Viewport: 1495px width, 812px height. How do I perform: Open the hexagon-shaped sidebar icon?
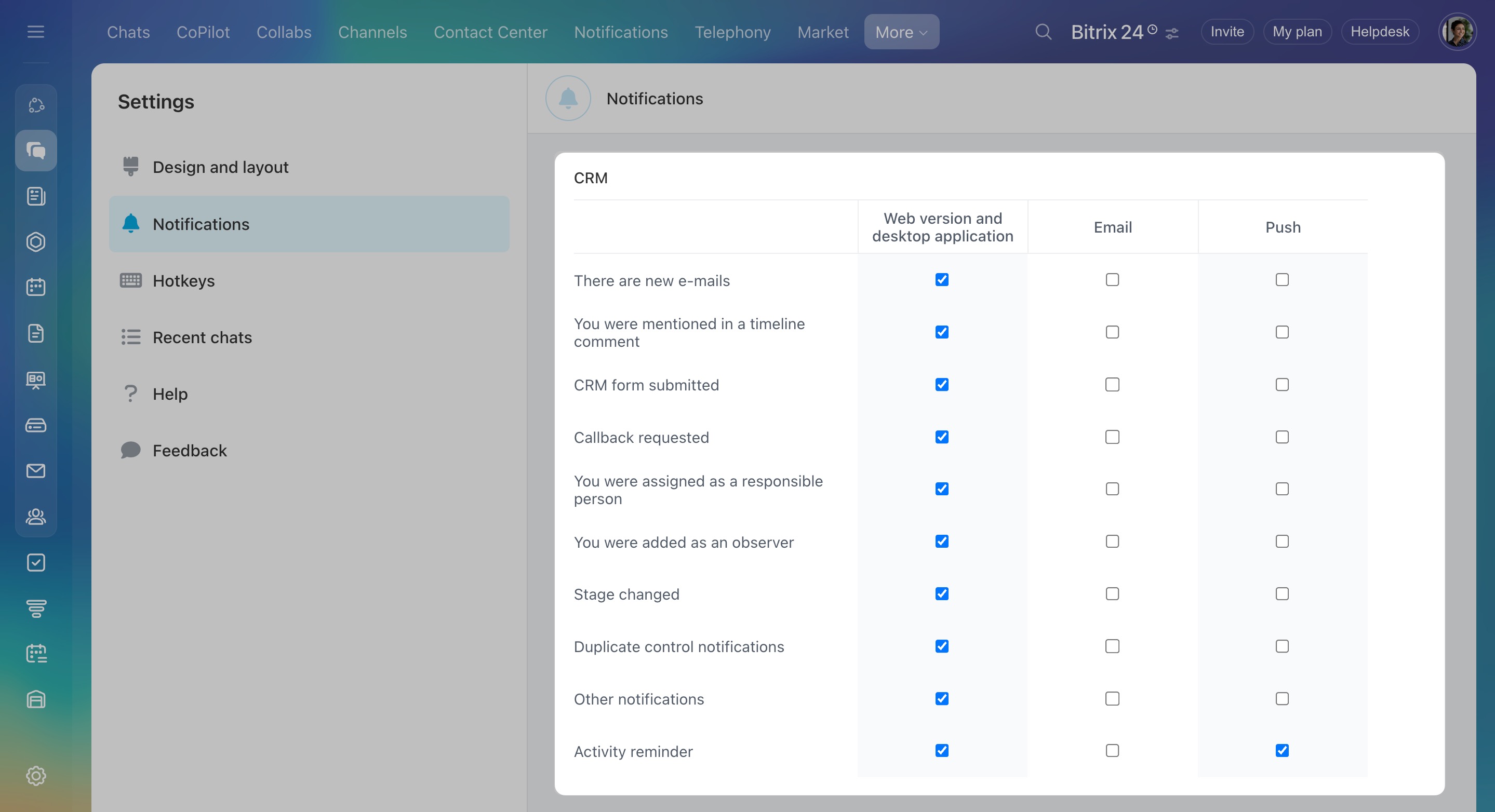[x=36, y=242]
